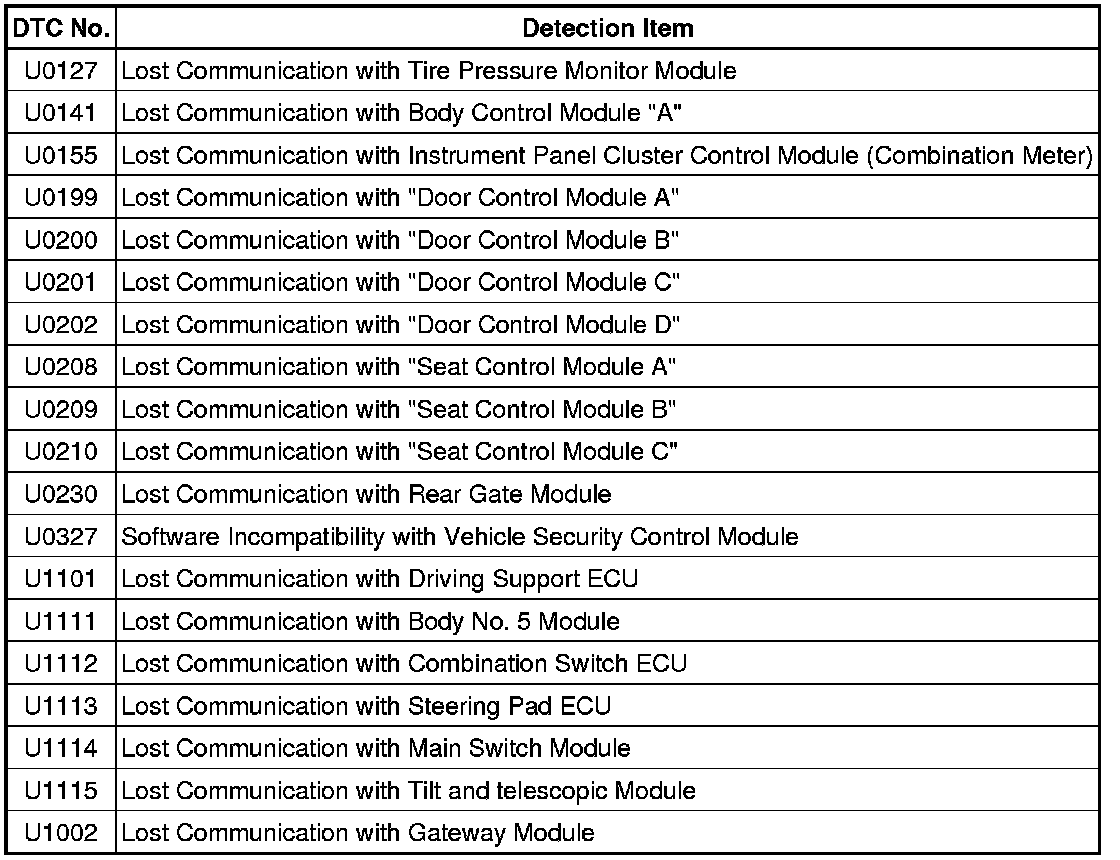The width and height of the screenshot is (1120, 860).
Task: Click the Door Control Module A row text
Action: pyautogui.click(x=401, y=198)
